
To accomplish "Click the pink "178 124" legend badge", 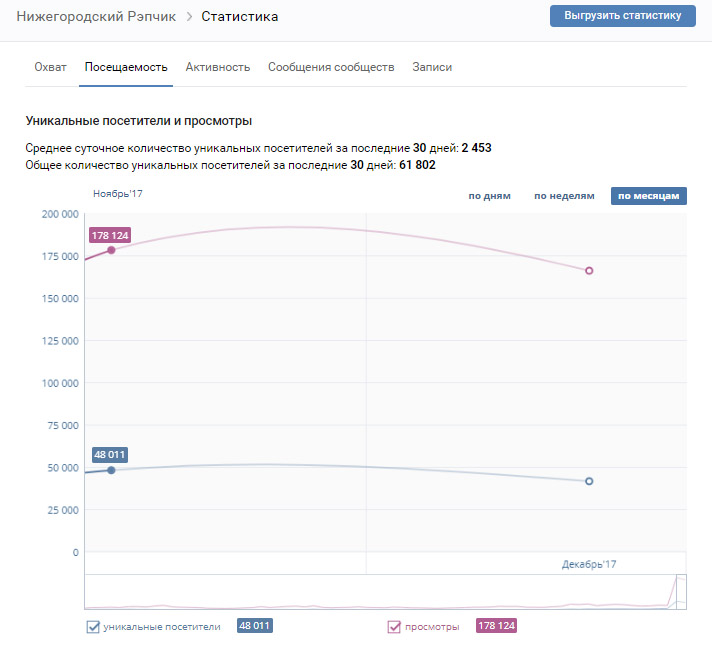I will [x=497, y=626].
